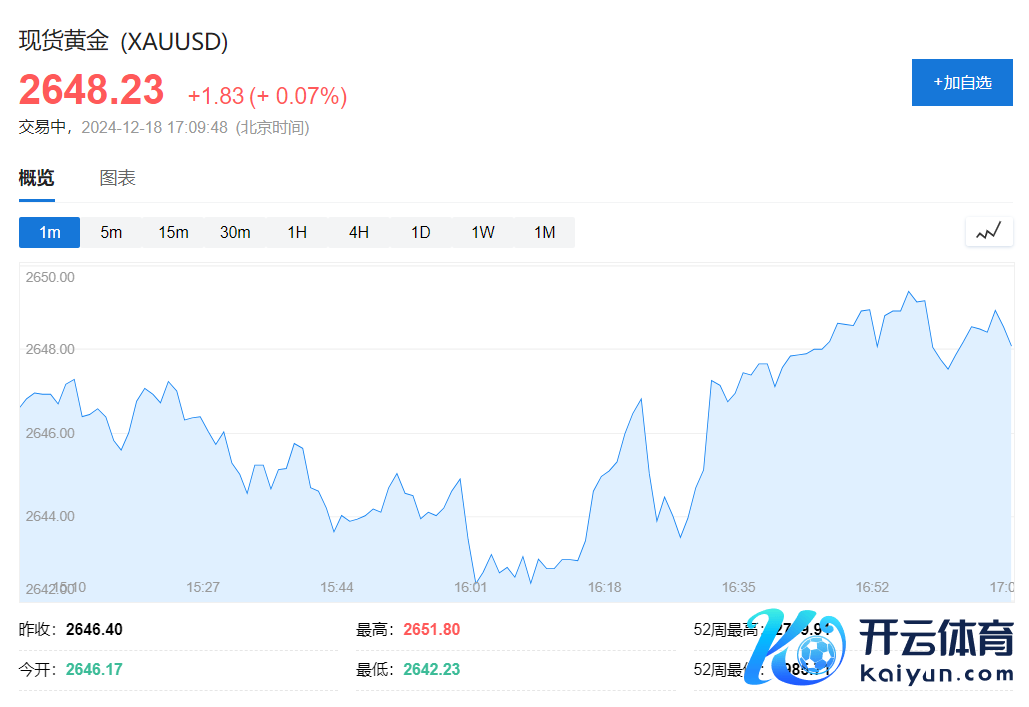Select the 1H hourly timeframe

pyautogui.click(x=297, y=232)
